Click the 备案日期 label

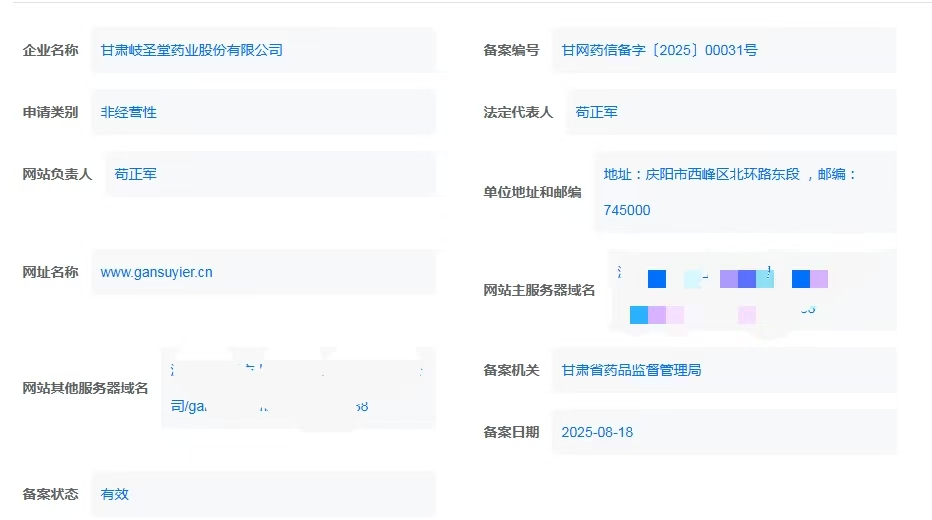pyautogui.click(x=511, y=433)
